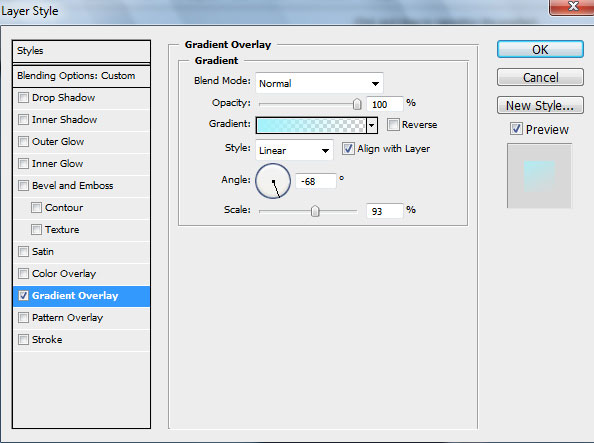The width and height of the screenshot is (594, 443).
Task: Open the gradient picker arrow
Action: (x=372, y=125)
